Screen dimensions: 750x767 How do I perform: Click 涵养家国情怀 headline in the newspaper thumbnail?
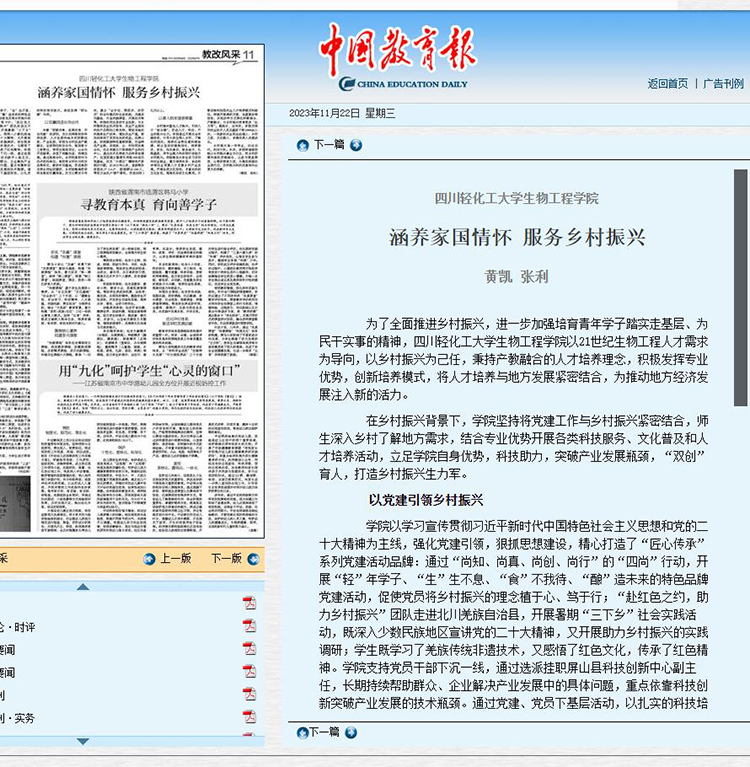tap(119, 91)
